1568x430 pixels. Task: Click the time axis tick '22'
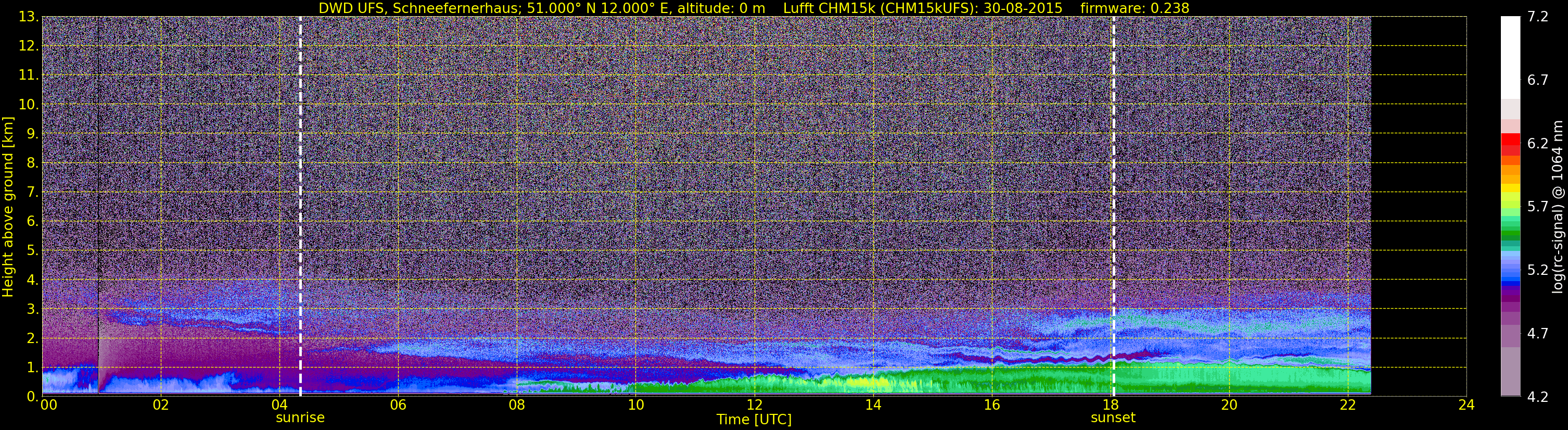[x=1348, y=406]
